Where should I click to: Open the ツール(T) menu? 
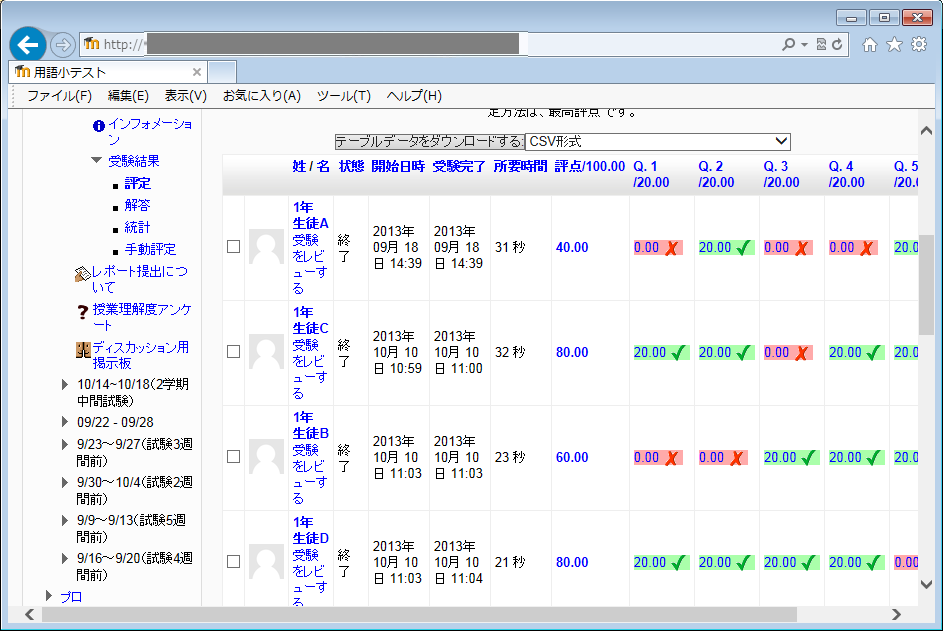click(344, 96)
